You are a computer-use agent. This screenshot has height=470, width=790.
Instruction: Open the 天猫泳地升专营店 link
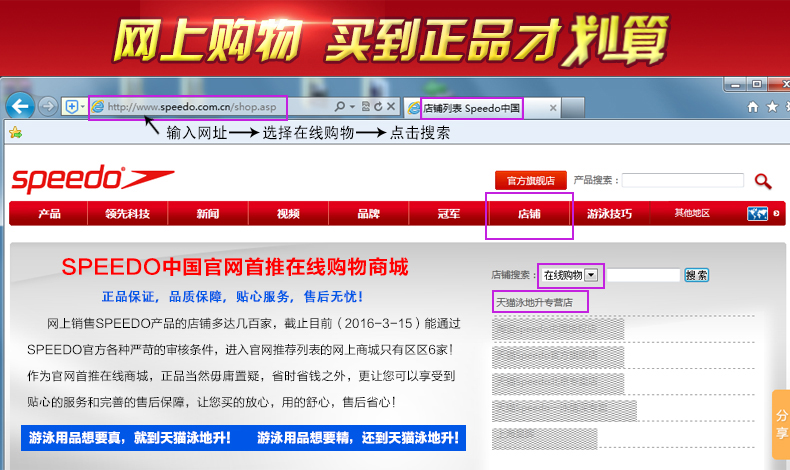click(x=534, y=302)
